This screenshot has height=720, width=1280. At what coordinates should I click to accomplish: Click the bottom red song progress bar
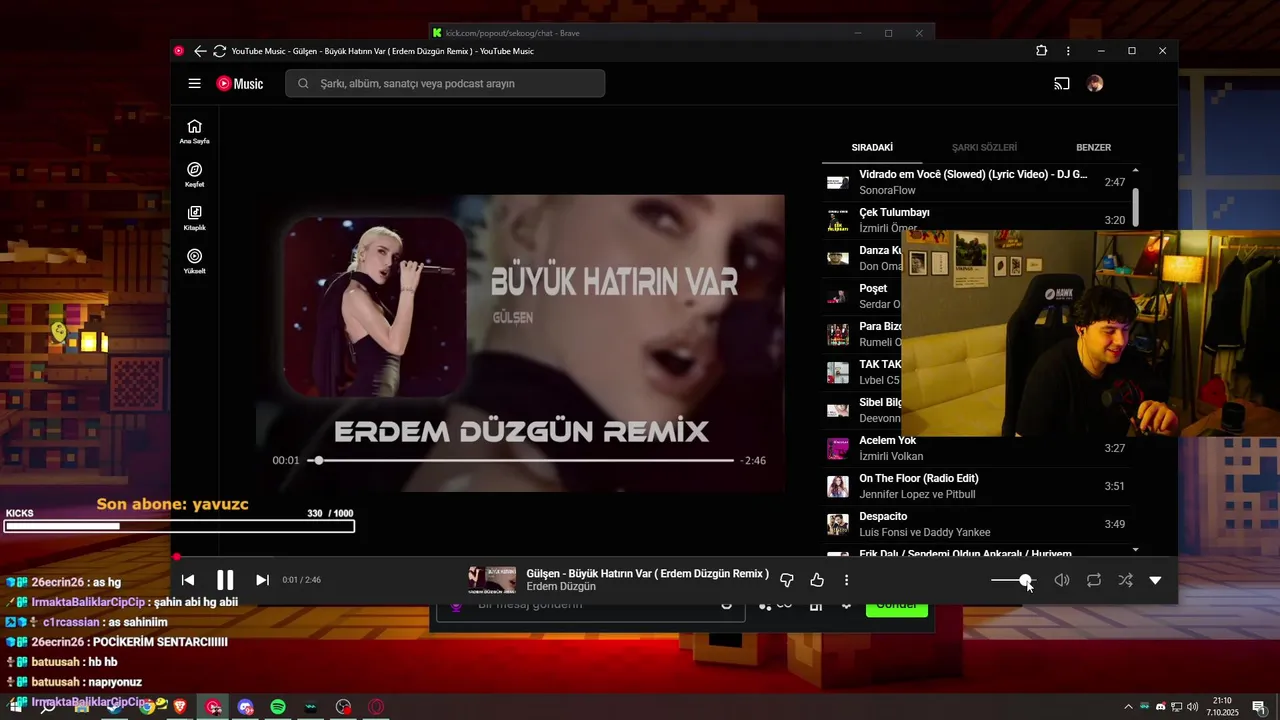[674, 557]
